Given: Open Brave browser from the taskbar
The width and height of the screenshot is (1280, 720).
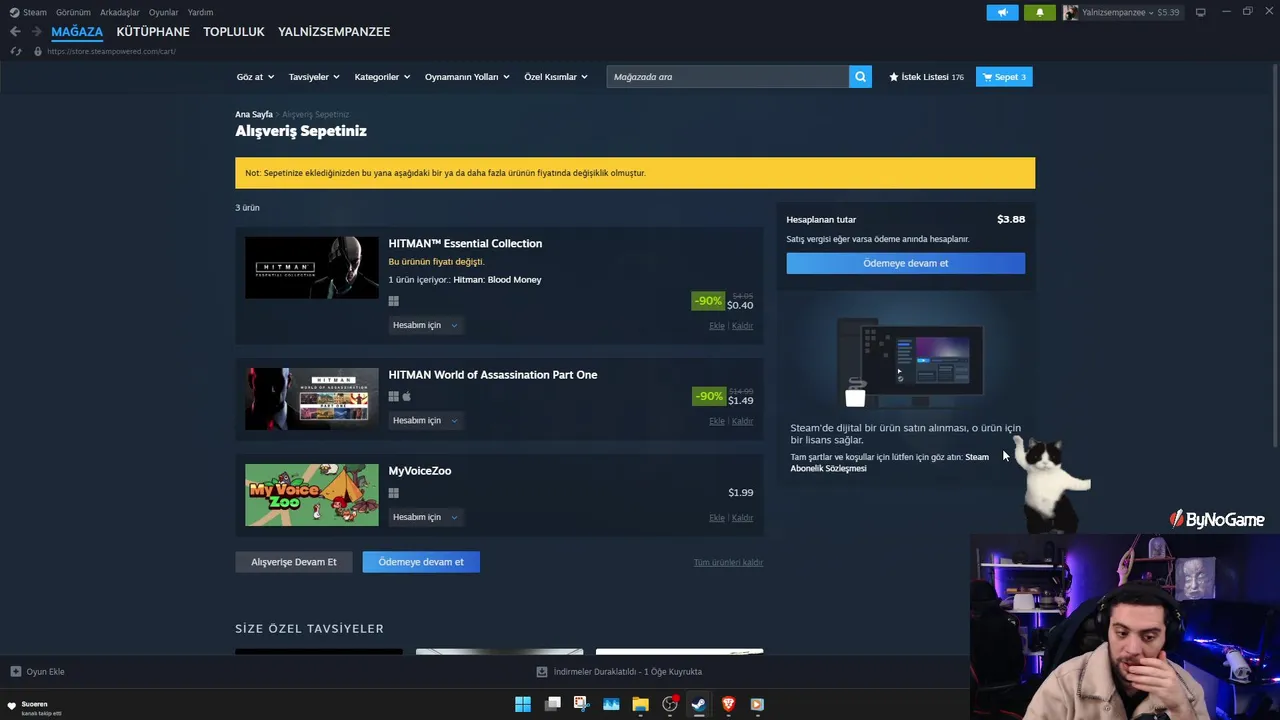Looking at the screenshot, I should (728, 704).
